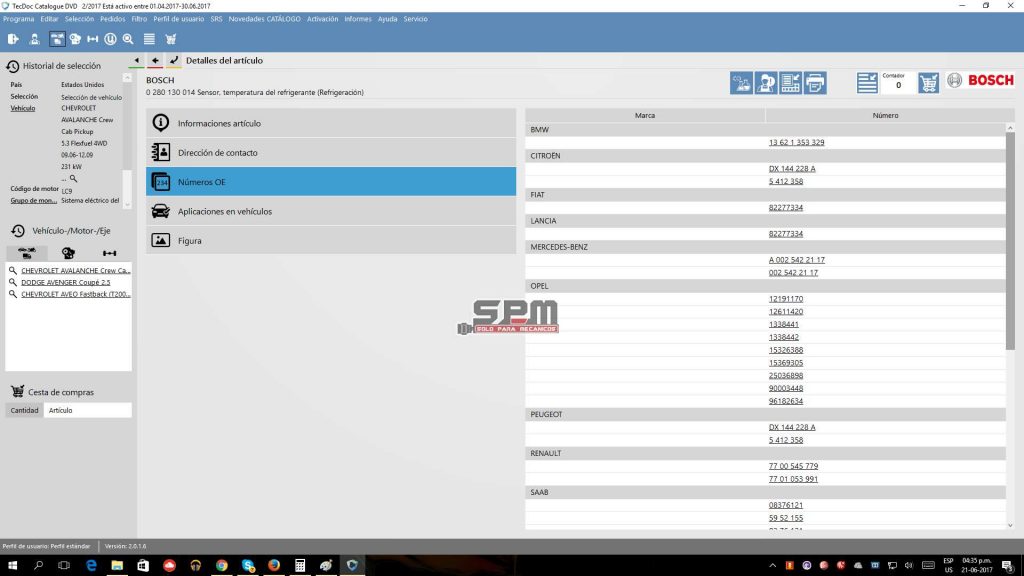
Task: Open Calculator from the taskbar
Action: (x=300, y=566)
